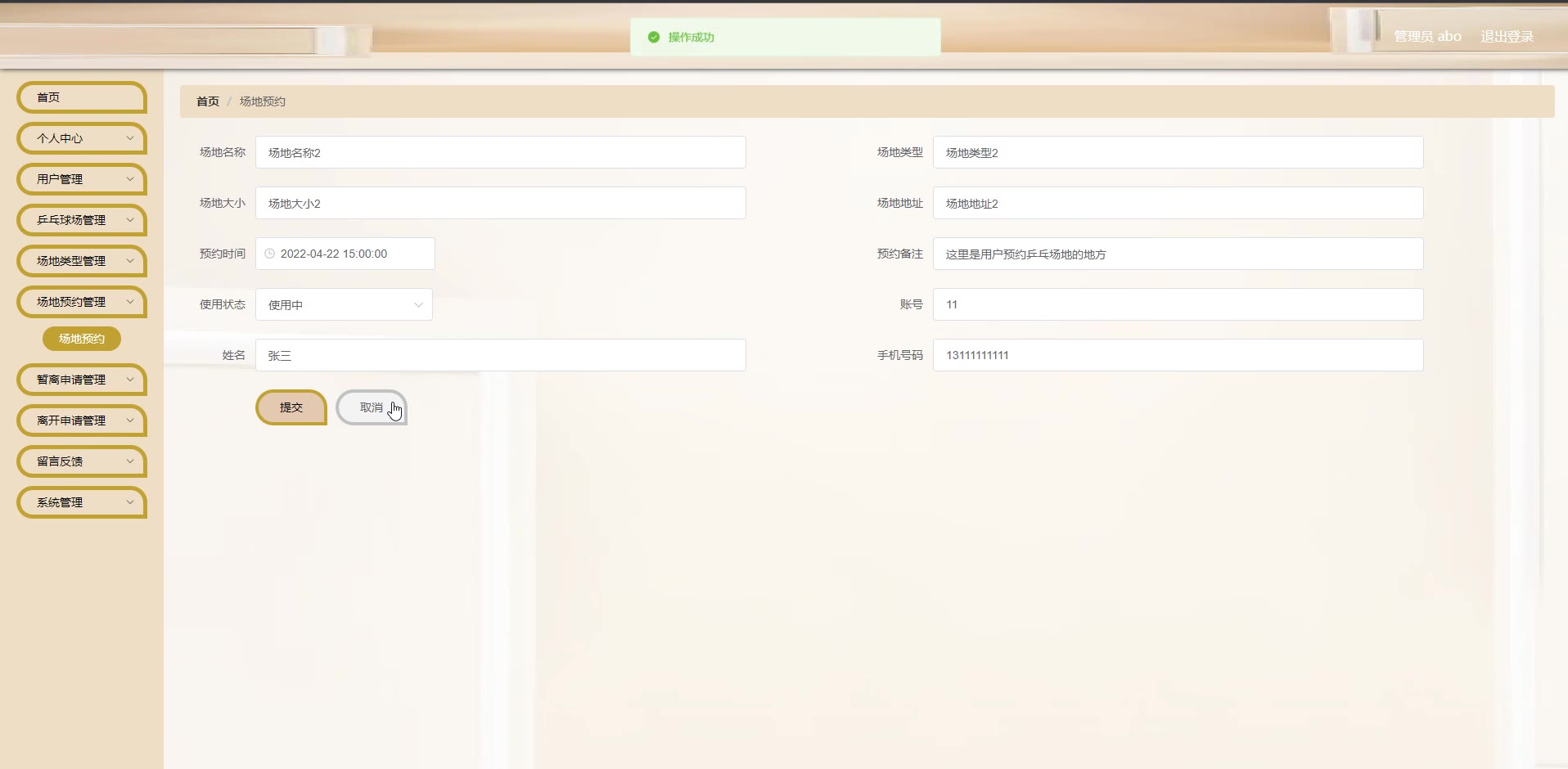Click the 管理员 abo user label
This screenshot has width=1568, height=769.
click(x=1427, y=37)
